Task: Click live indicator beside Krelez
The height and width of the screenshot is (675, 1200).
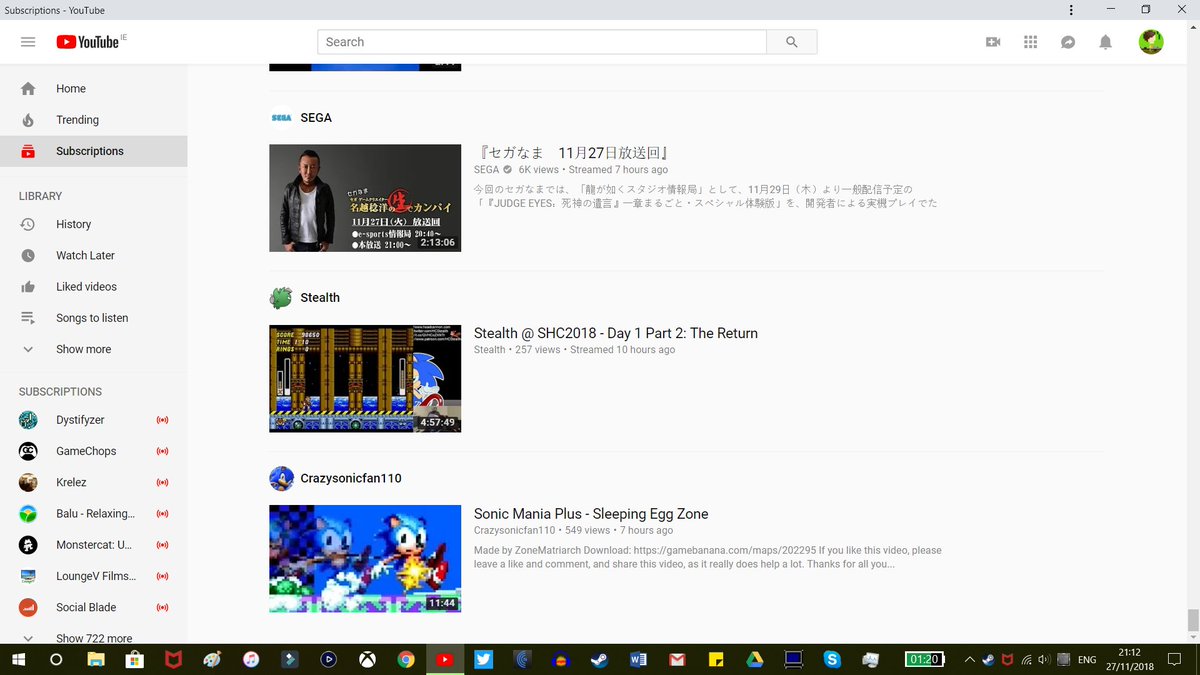Action: (162, 482)
